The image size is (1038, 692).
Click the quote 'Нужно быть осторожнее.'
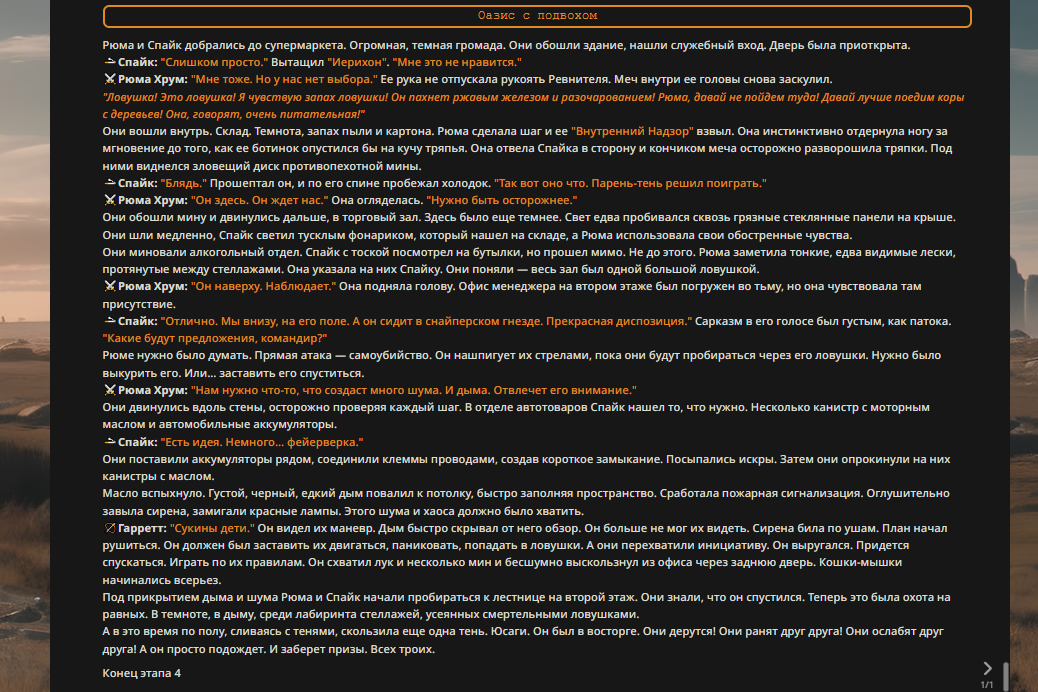click(x=502, y=200)
